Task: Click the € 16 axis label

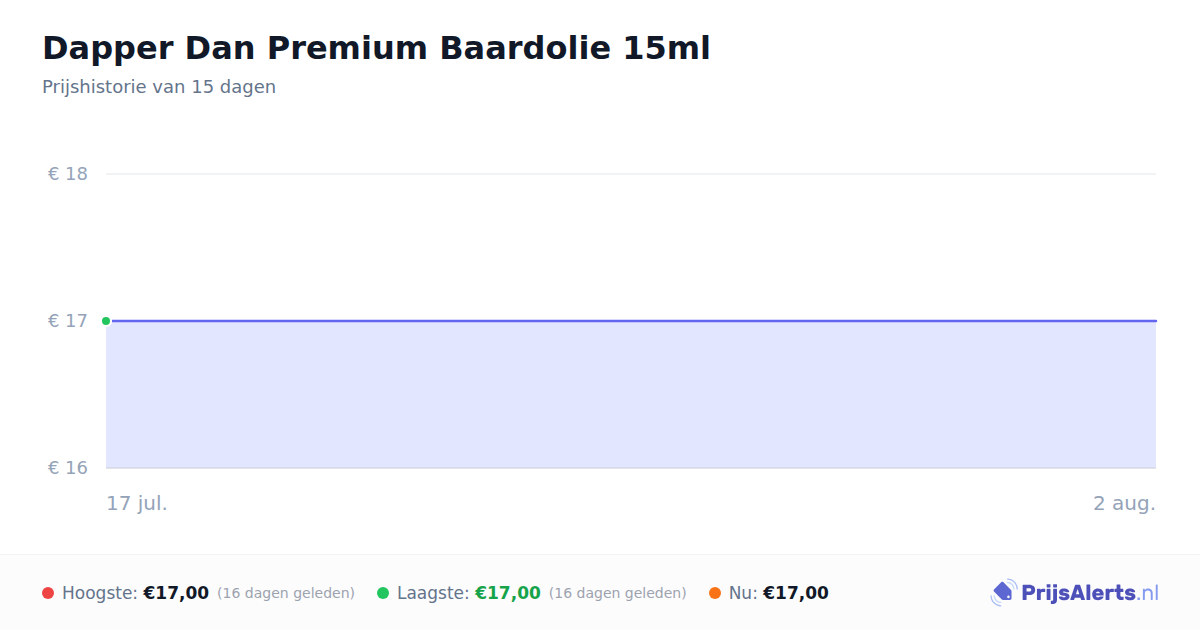Action: (x=68, y=468)
